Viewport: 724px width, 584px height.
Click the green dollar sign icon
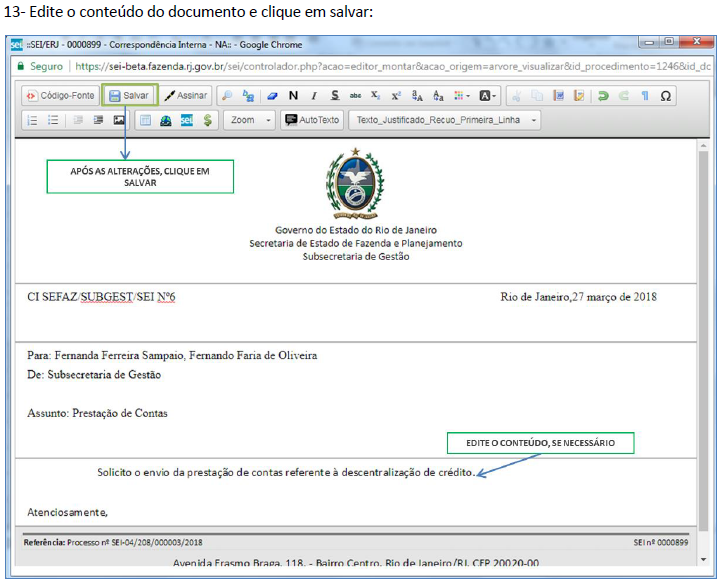pos(206,120)
